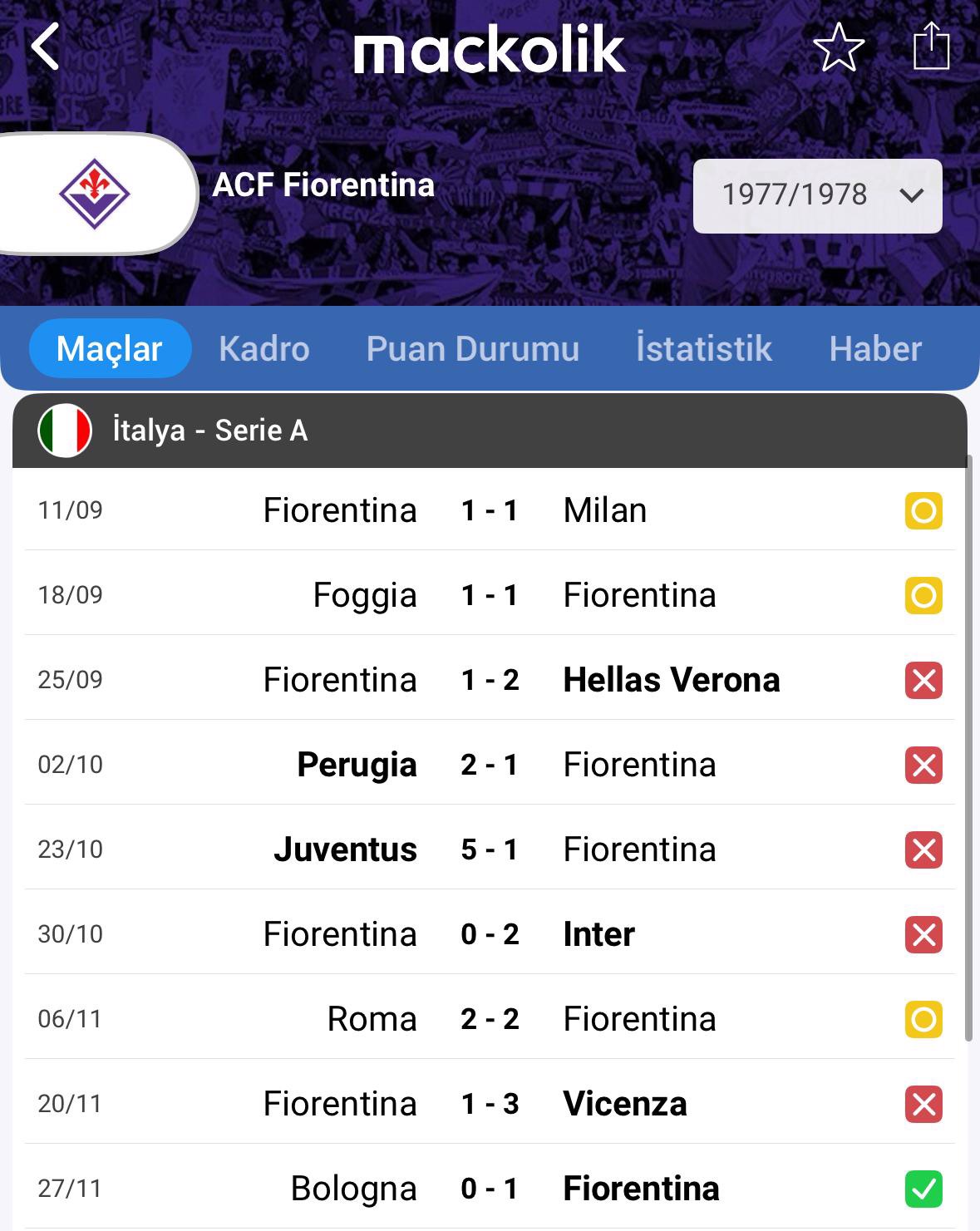Click the vertical scrollbar on match list
980x1231 pixels.
[968, 748]
